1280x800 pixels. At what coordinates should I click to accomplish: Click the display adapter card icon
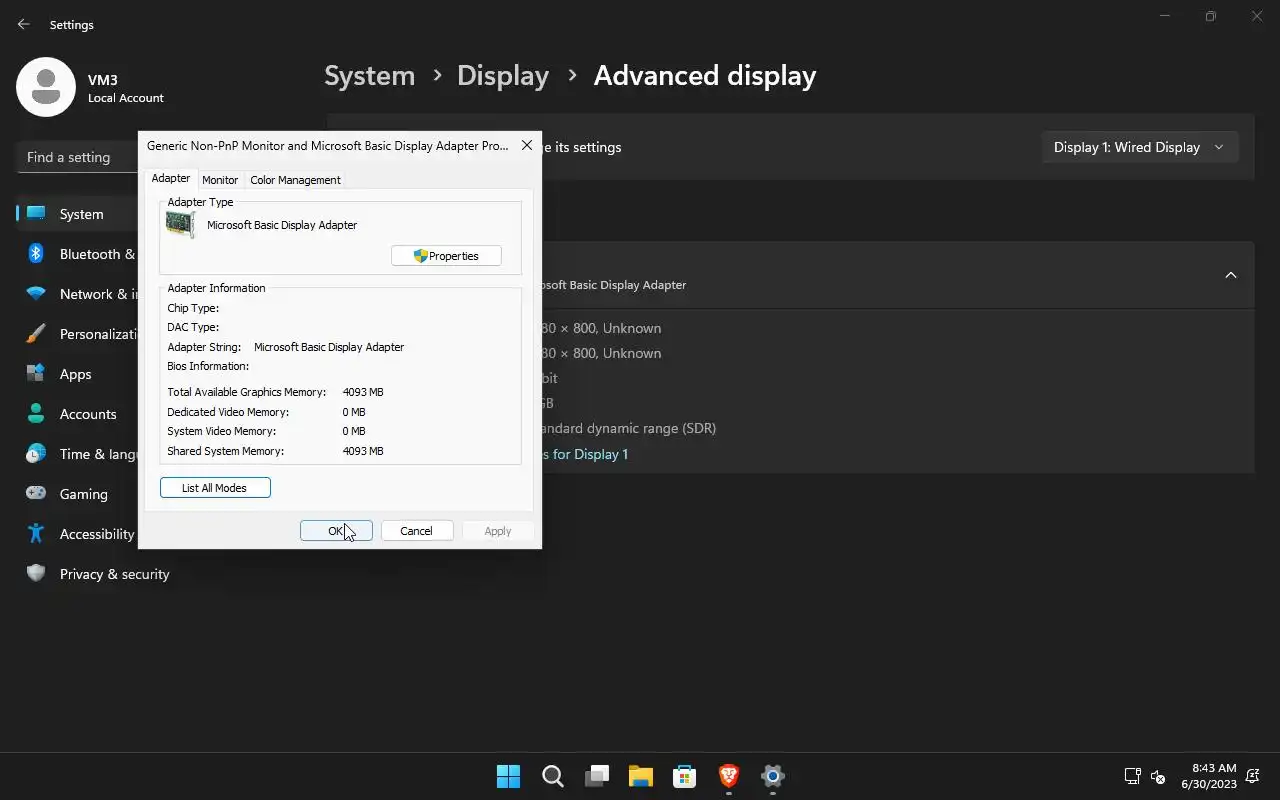pos(180,225)
